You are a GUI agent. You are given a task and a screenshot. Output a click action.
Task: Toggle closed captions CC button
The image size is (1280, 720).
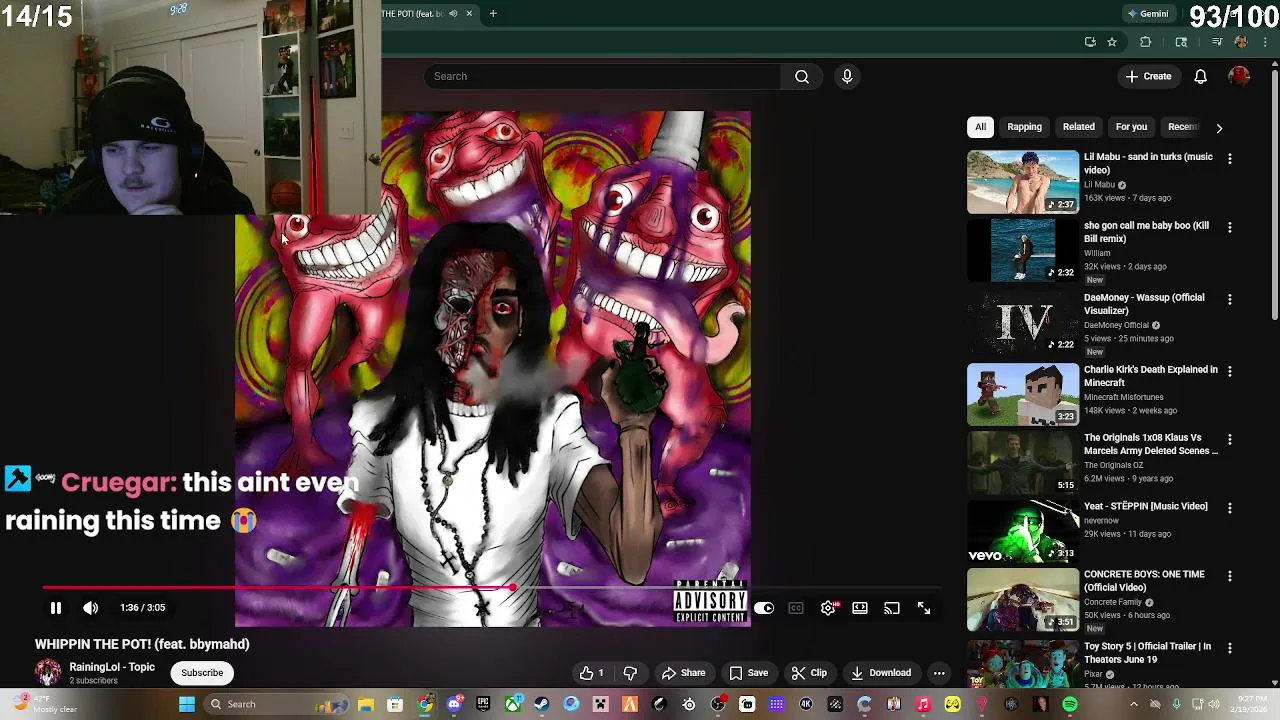click(x=796, y=608)
